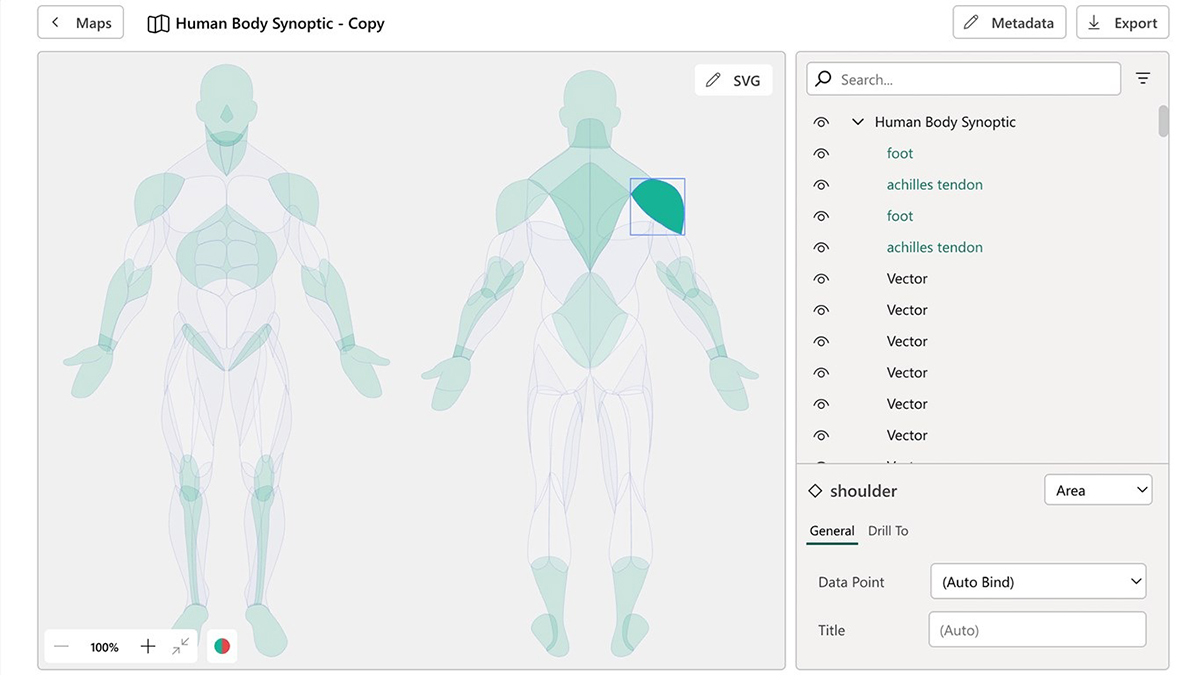Zoom in with the plus icon
This screenshot has width=1200, height=675.
[x=147, y=646]
